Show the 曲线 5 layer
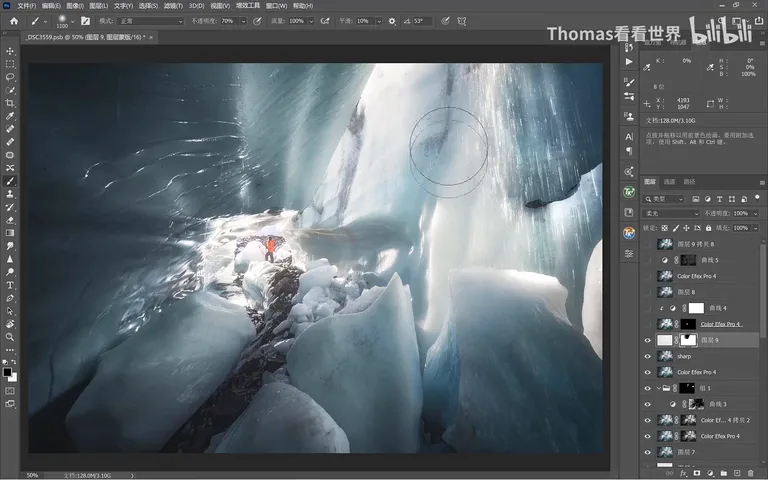 [648, 261]
